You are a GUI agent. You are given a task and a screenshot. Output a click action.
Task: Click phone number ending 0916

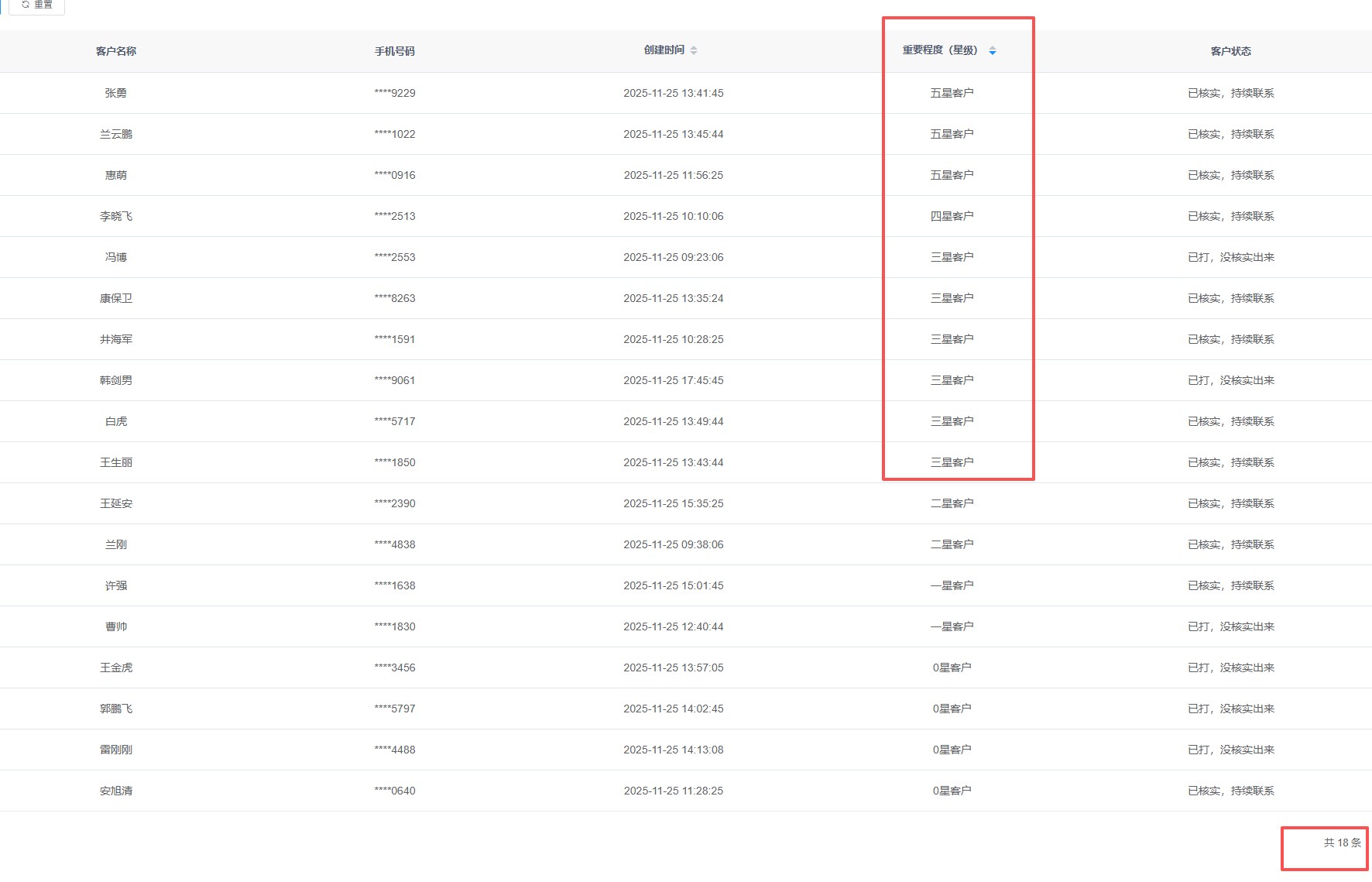395,175
